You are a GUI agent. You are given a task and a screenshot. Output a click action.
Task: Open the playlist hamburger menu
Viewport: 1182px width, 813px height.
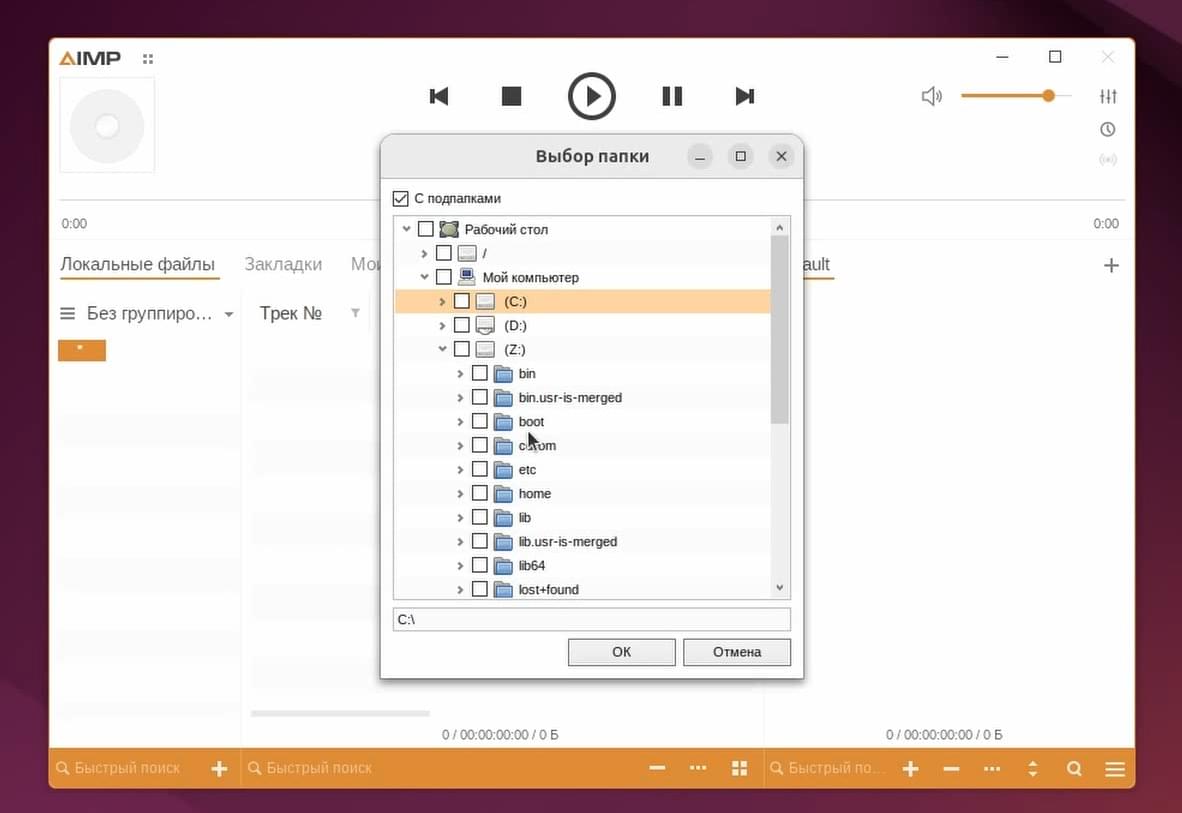pos(1115,769)
